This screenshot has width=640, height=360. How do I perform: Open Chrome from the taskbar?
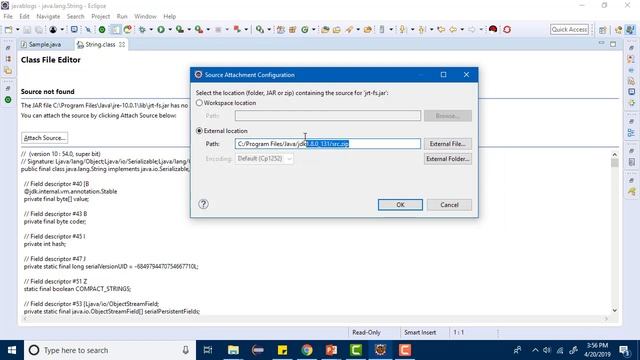click(307, 350)
